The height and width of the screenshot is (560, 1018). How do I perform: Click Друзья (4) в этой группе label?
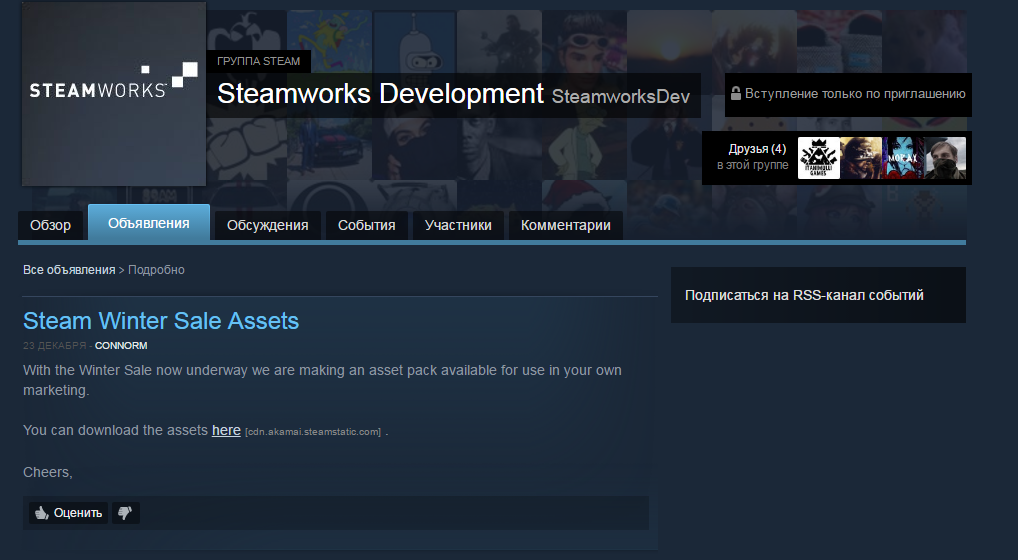click(x=753, y=157)
